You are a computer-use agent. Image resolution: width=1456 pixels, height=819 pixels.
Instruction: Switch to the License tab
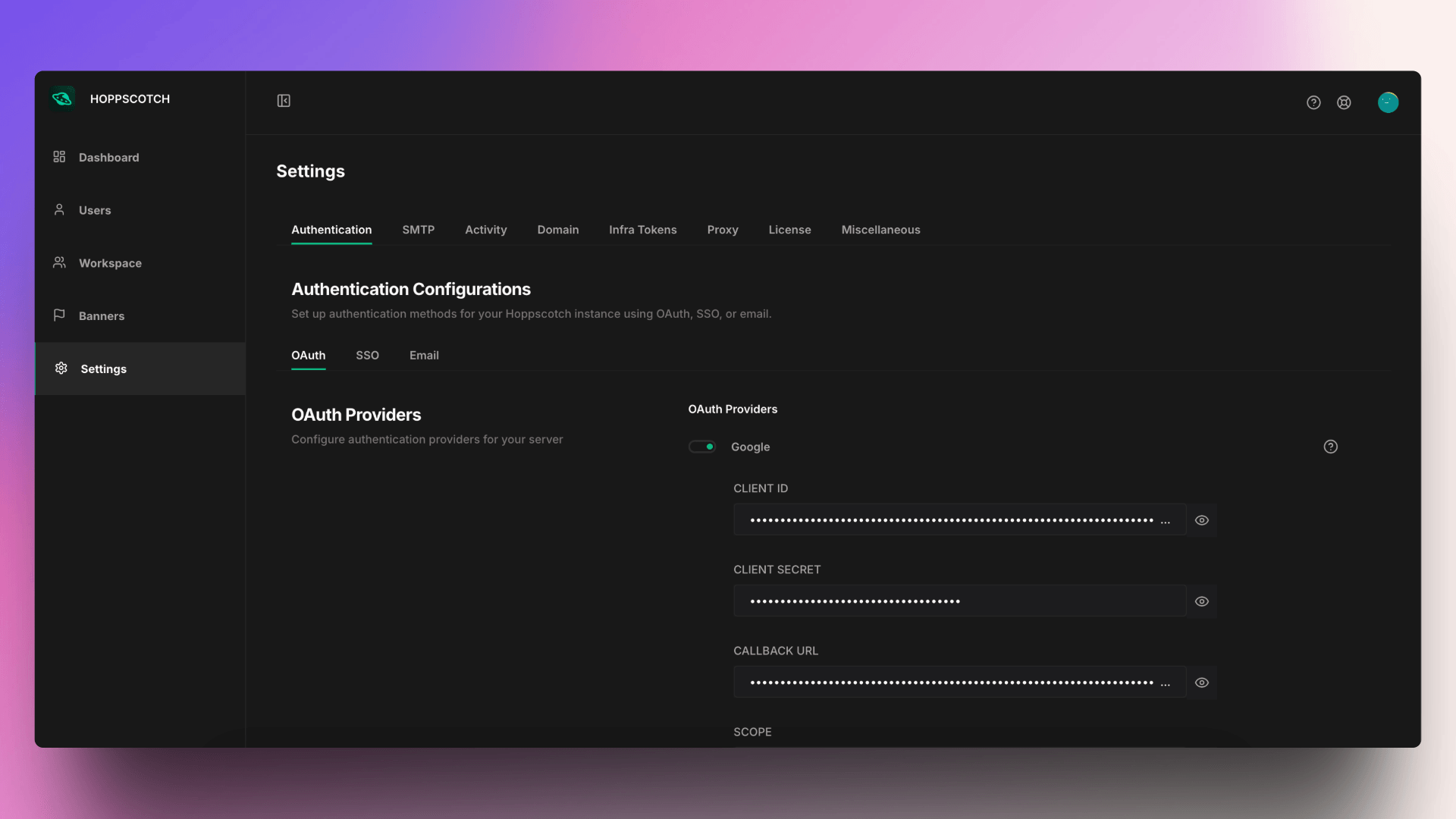click(x=789, y=230)
